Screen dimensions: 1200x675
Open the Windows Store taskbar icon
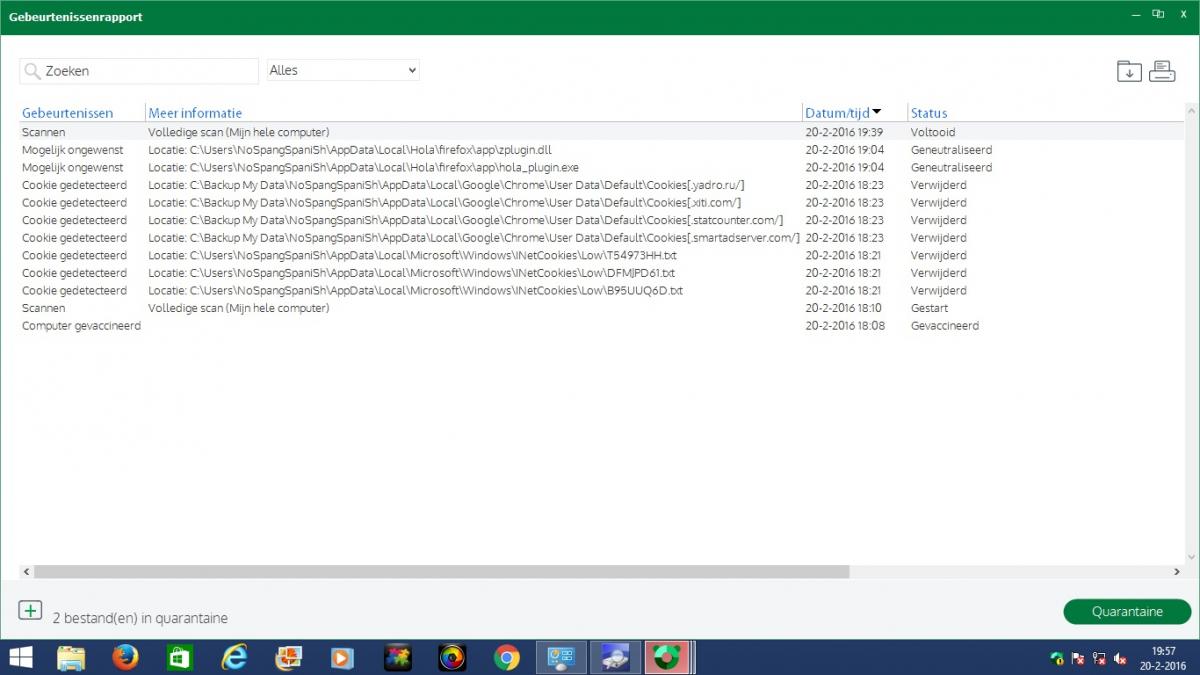point(179,657)
